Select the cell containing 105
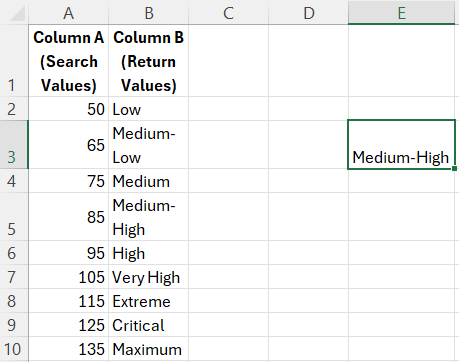 pyautogui.click(x=69, y=277)
